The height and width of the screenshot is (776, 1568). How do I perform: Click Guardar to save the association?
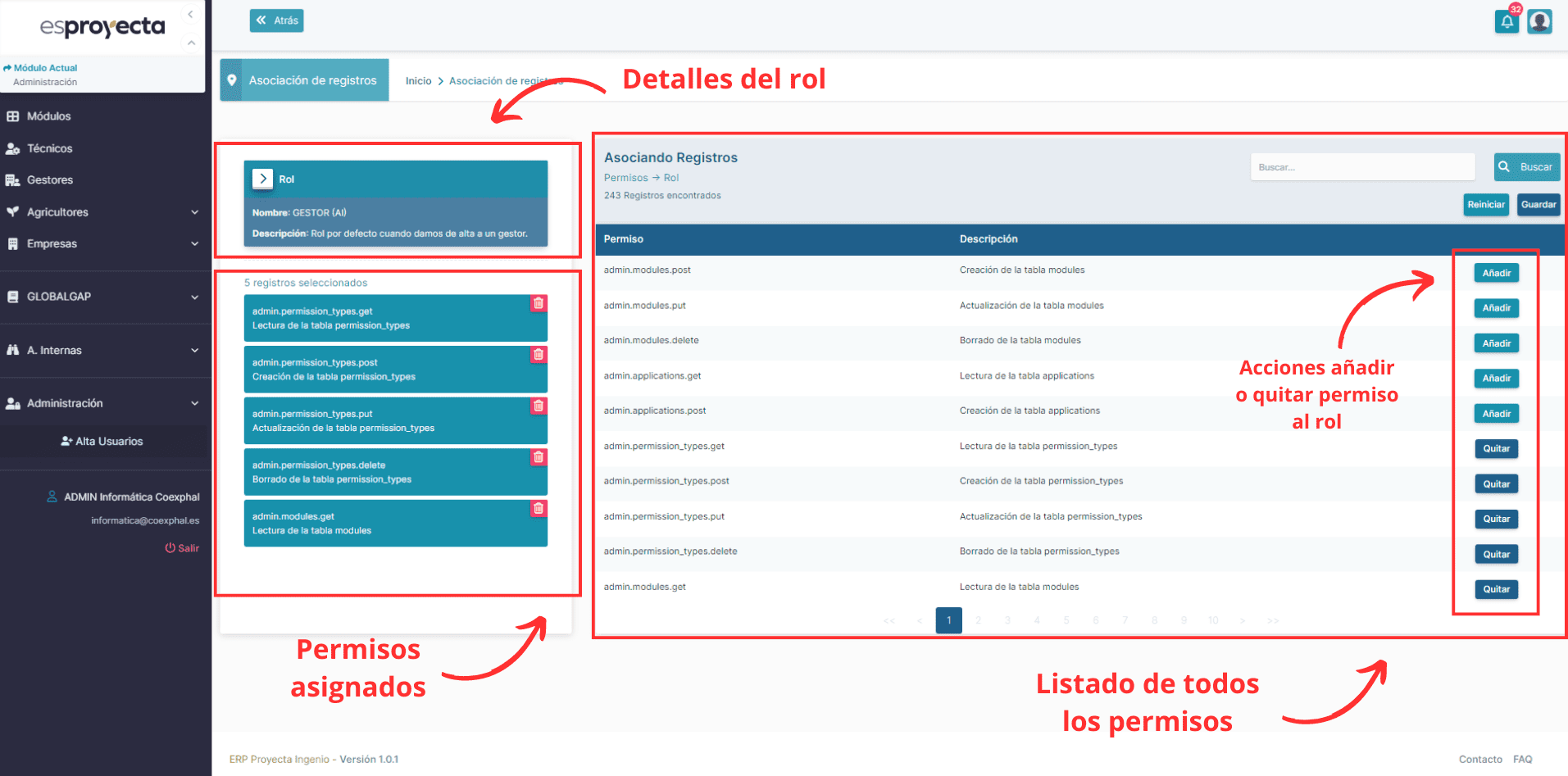click(x=1538, y=204)
